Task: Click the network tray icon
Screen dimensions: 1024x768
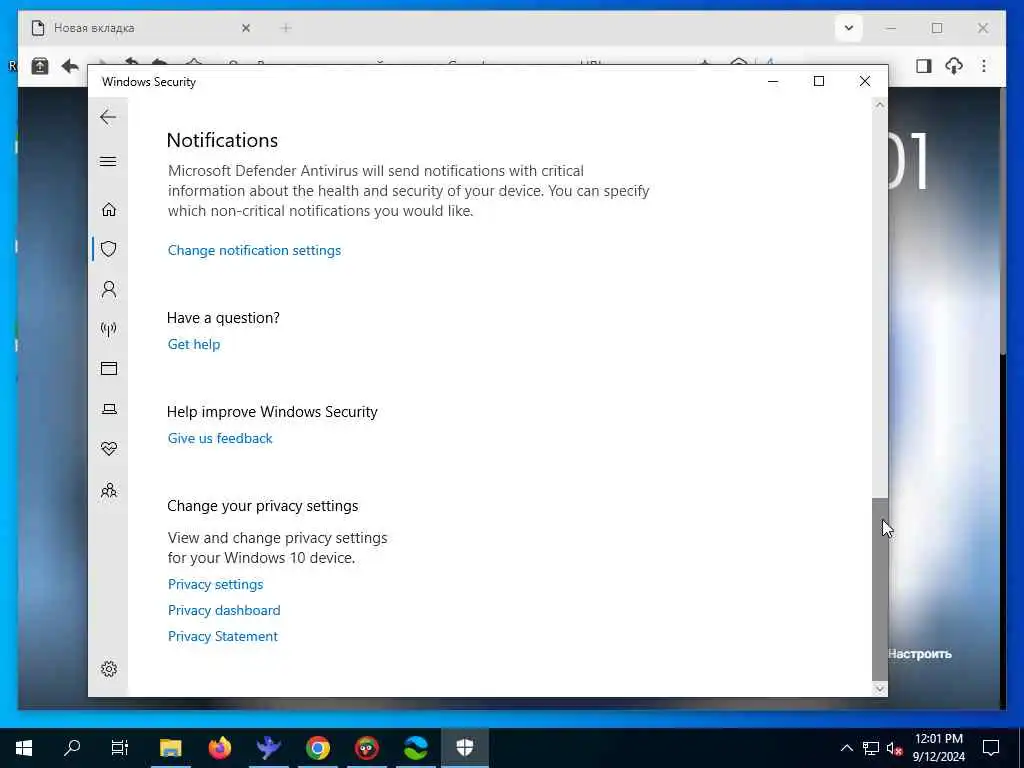Action: click(x=871, y=748)
